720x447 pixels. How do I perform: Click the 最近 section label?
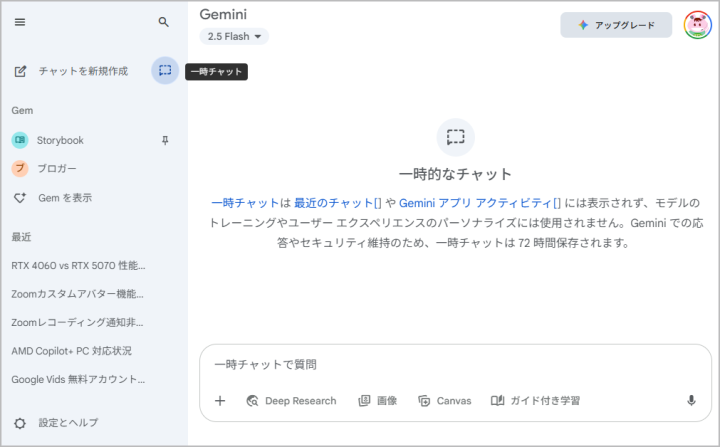pos(21,237)
